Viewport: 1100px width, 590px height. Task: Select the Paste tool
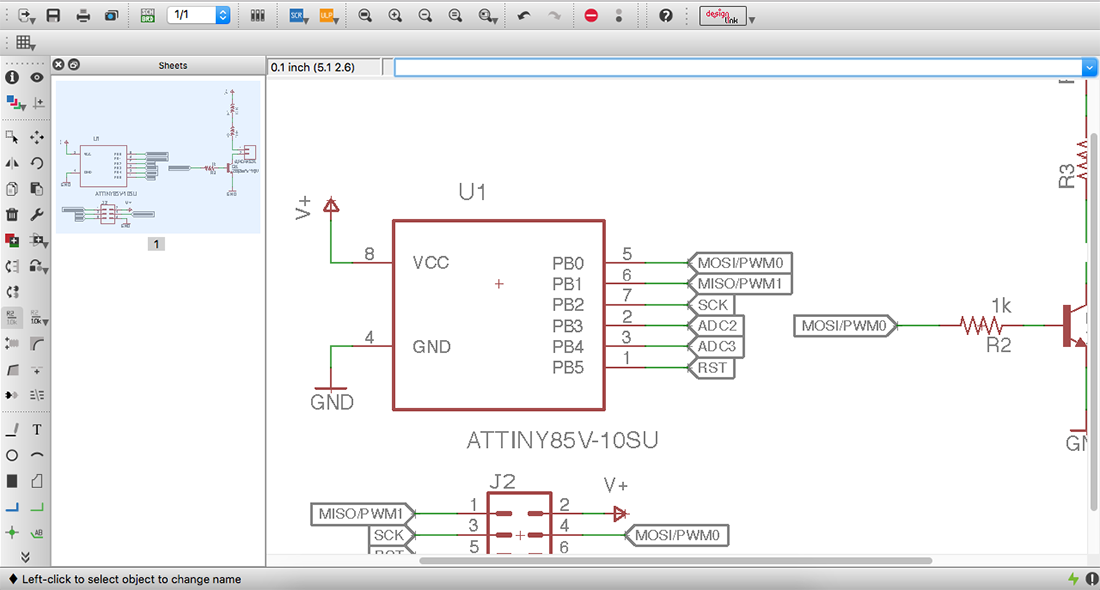click(37, 189)
